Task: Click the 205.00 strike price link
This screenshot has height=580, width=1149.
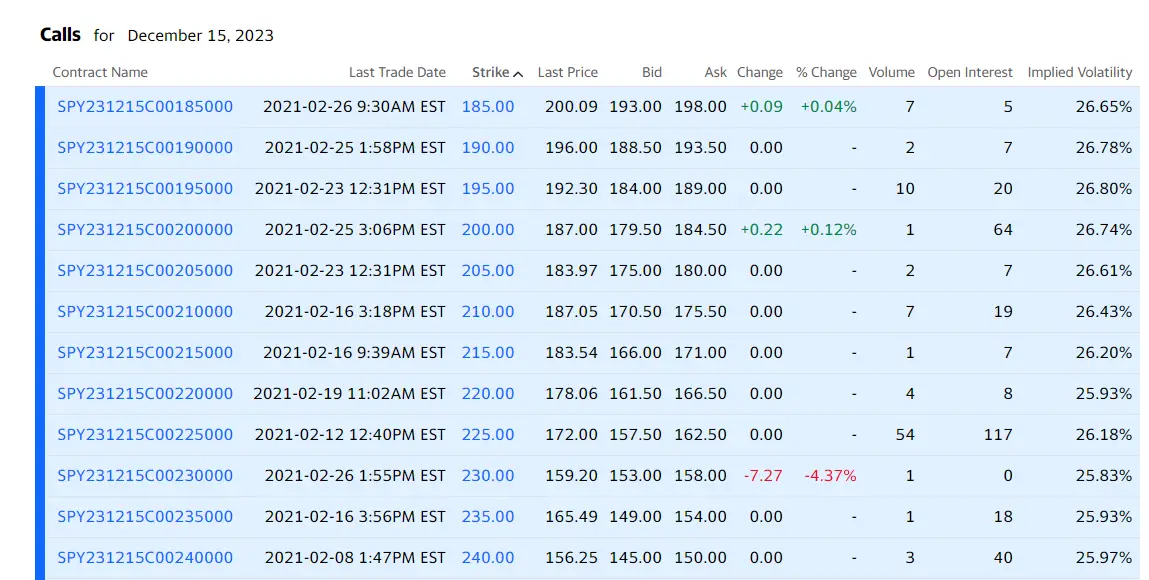Action: click(x=488, y=270)
